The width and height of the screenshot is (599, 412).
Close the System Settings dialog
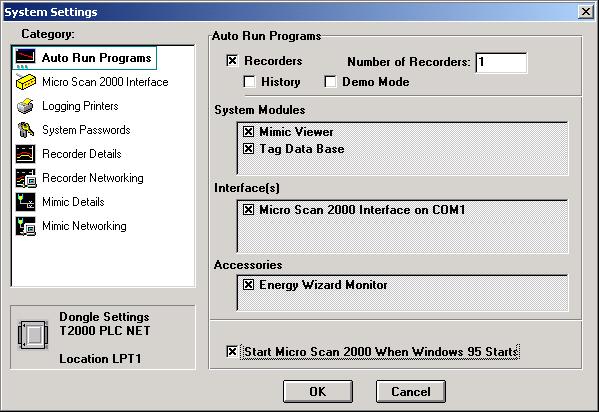coord(586,12)
